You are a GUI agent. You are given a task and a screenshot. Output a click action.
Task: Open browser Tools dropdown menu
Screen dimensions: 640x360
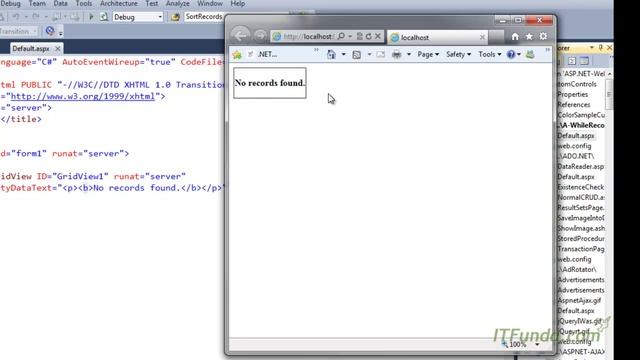(x=489, y=54)
